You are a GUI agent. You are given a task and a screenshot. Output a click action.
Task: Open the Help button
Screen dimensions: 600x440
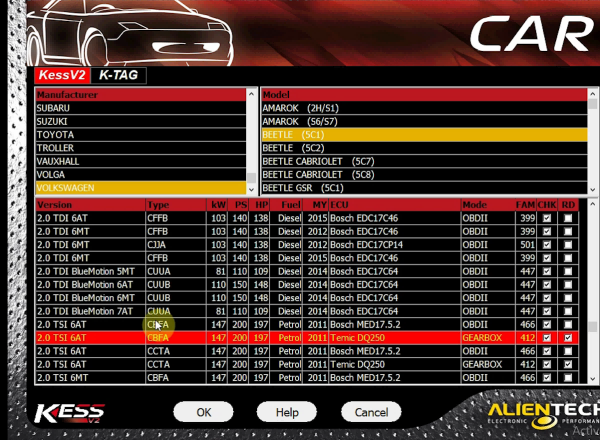coord(287,412)
